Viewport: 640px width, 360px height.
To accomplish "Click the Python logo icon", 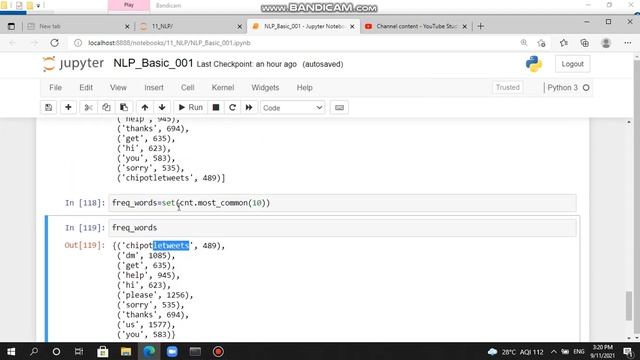I will pos(533,64).
